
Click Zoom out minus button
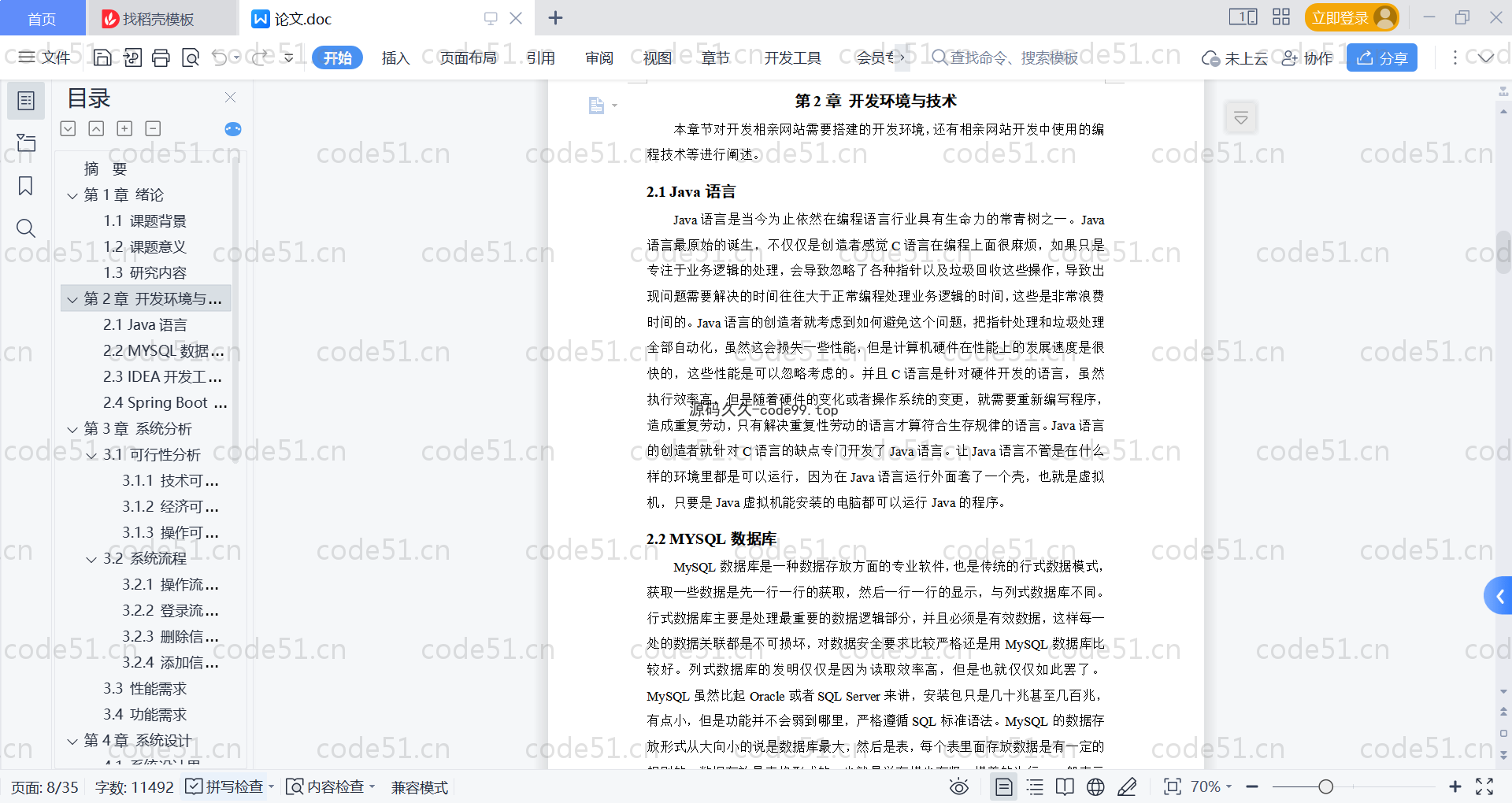coord(1252,786)
